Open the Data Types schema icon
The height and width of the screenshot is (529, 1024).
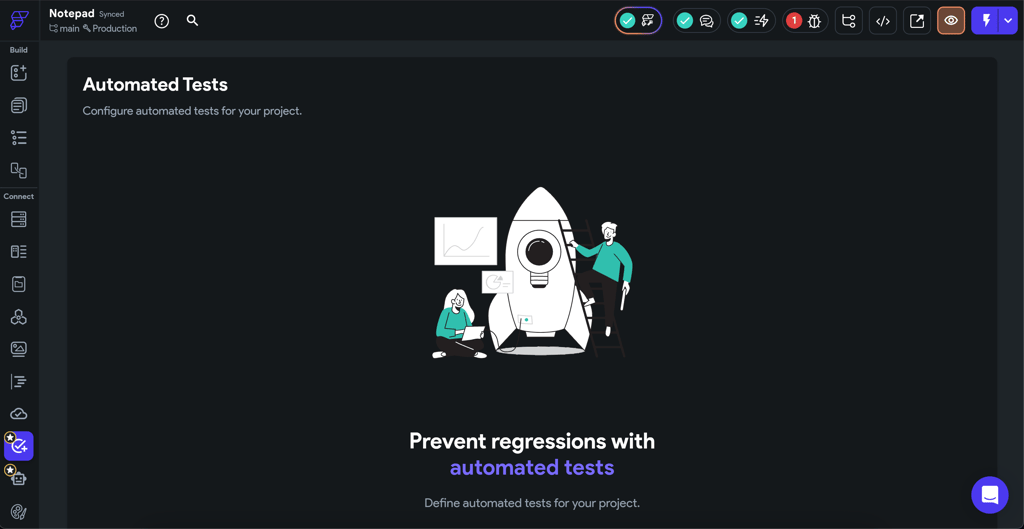click(19, 251)
